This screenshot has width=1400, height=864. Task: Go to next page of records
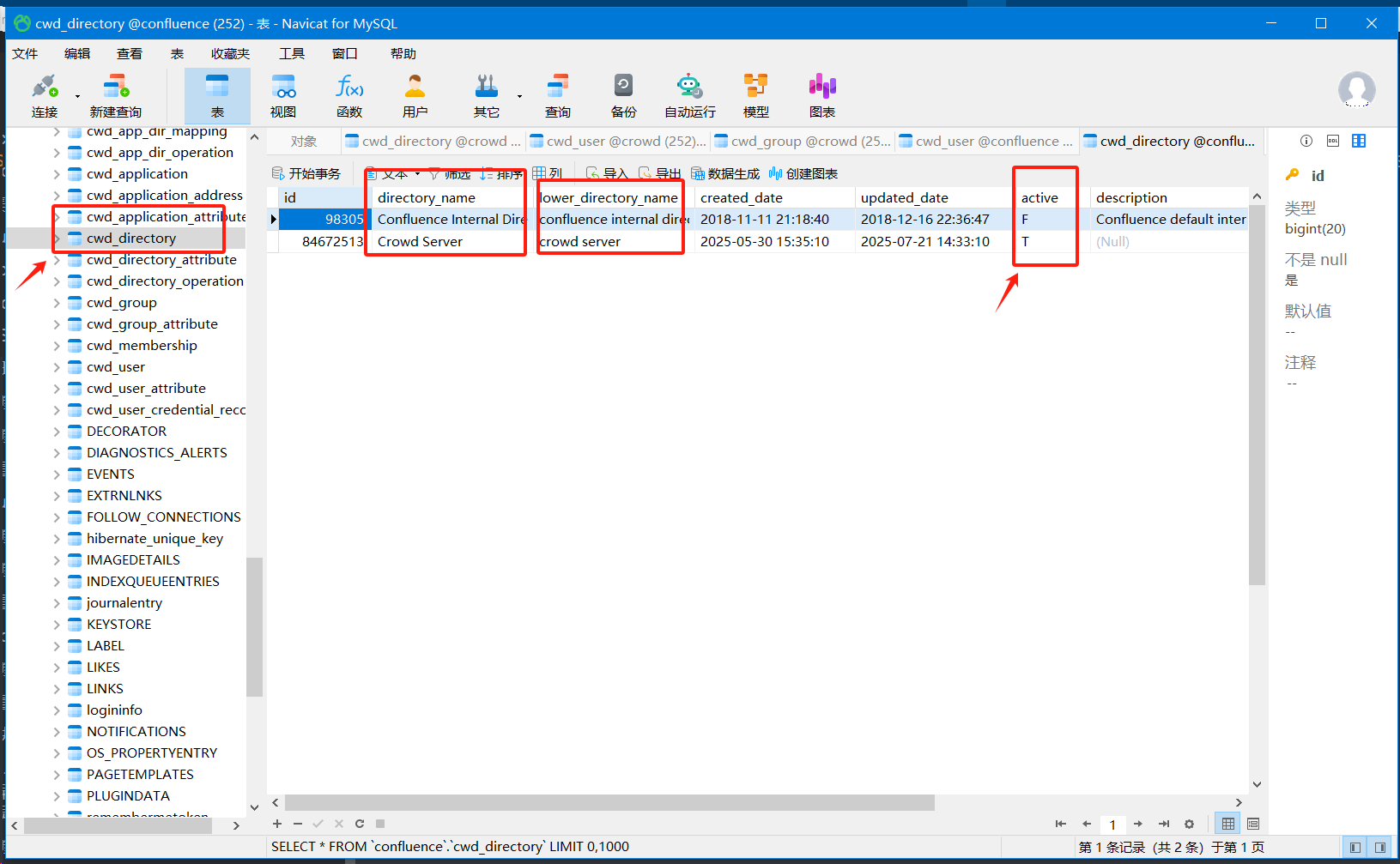(1138, 824)
